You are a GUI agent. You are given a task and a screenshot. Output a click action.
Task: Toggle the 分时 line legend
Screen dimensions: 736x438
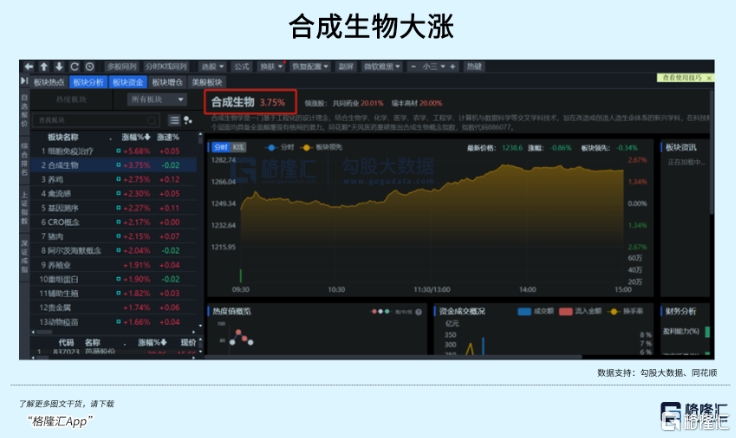[x=280, y=147]
